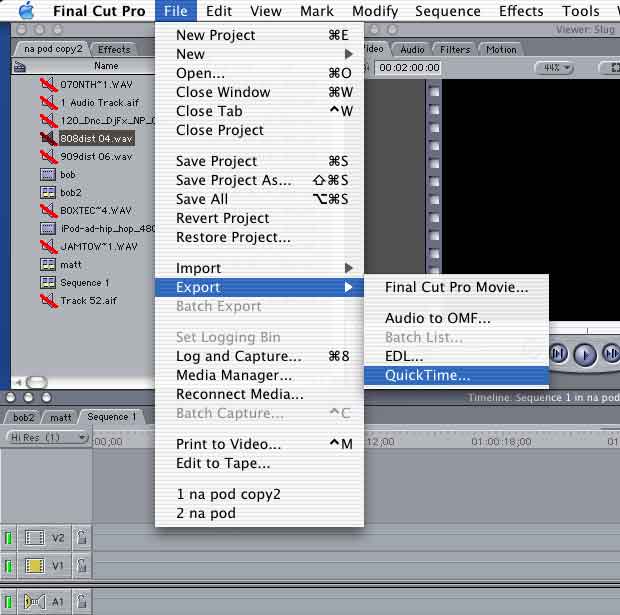
Task: Select Final Cut Pro Movie... export option
Action: tap(456, 287)
